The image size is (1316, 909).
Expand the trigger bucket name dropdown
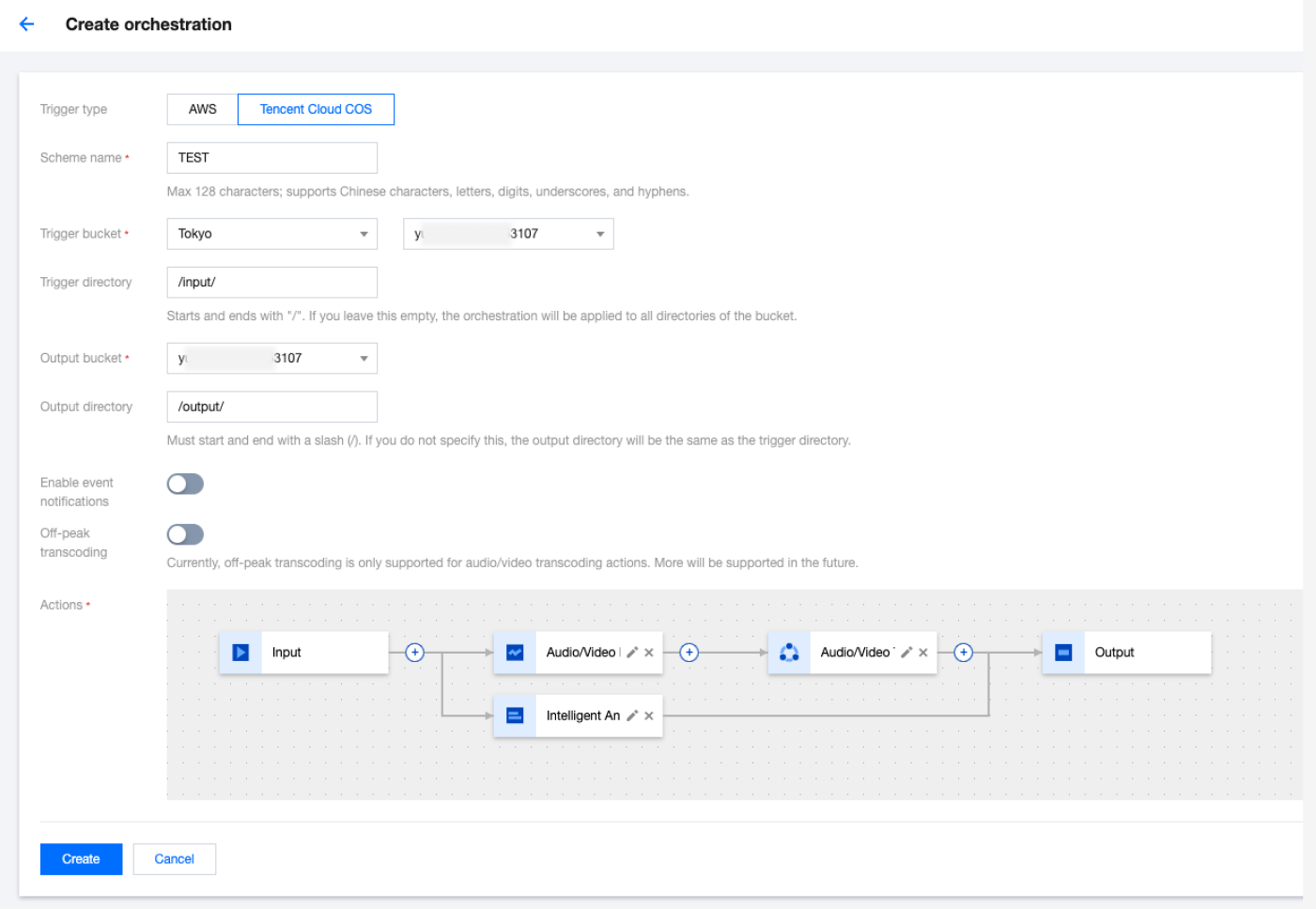pyautogui.click(x=508, y=234)
